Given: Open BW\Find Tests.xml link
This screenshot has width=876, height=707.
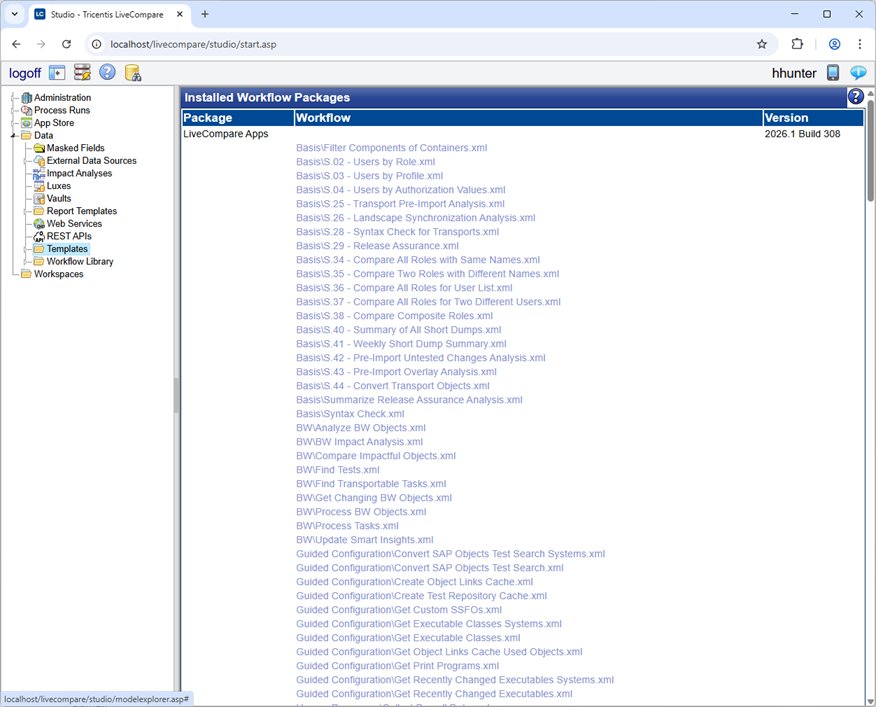Looking at the screenshot, I should (337, 470).
